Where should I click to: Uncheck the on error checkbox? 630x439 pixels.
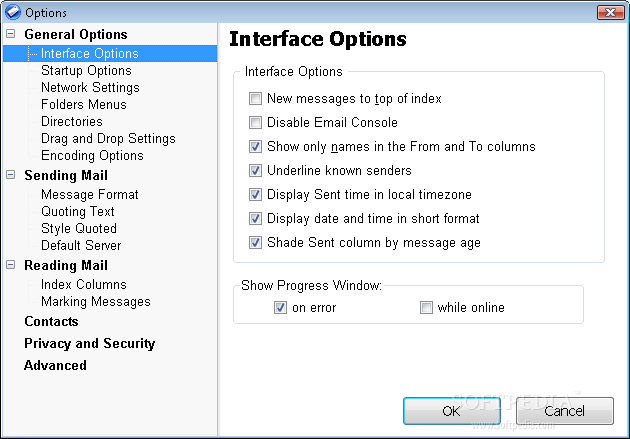pos(280,308)
